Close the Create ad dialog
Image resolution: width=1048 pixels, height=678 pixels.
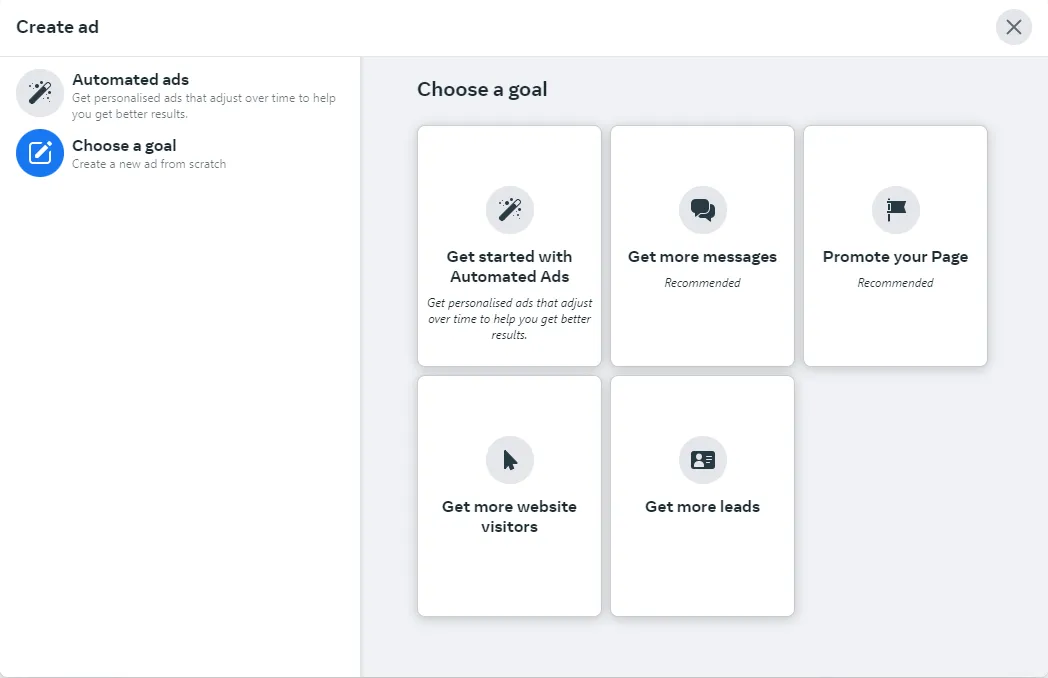(x=1014, y=27)
